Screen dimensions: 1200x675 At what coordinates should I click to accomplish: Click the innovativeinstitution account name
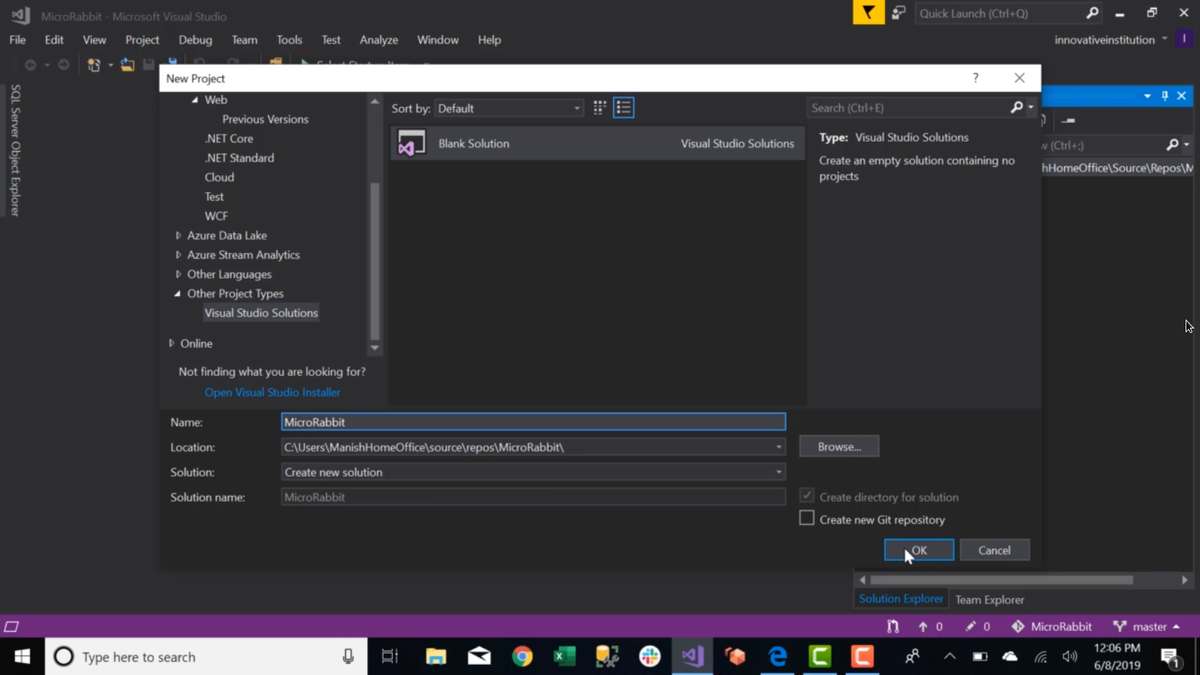point(1104,40)
